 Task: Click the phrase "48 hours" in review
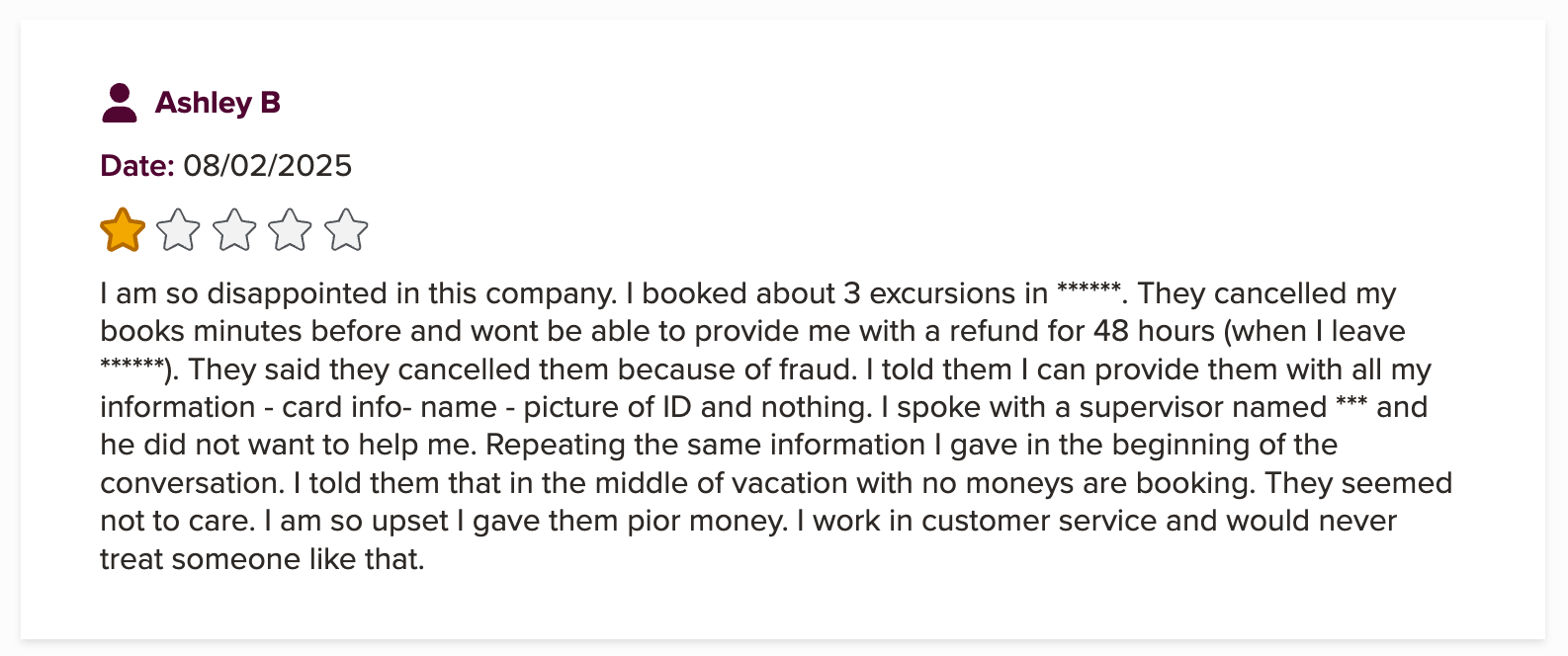1154,331
